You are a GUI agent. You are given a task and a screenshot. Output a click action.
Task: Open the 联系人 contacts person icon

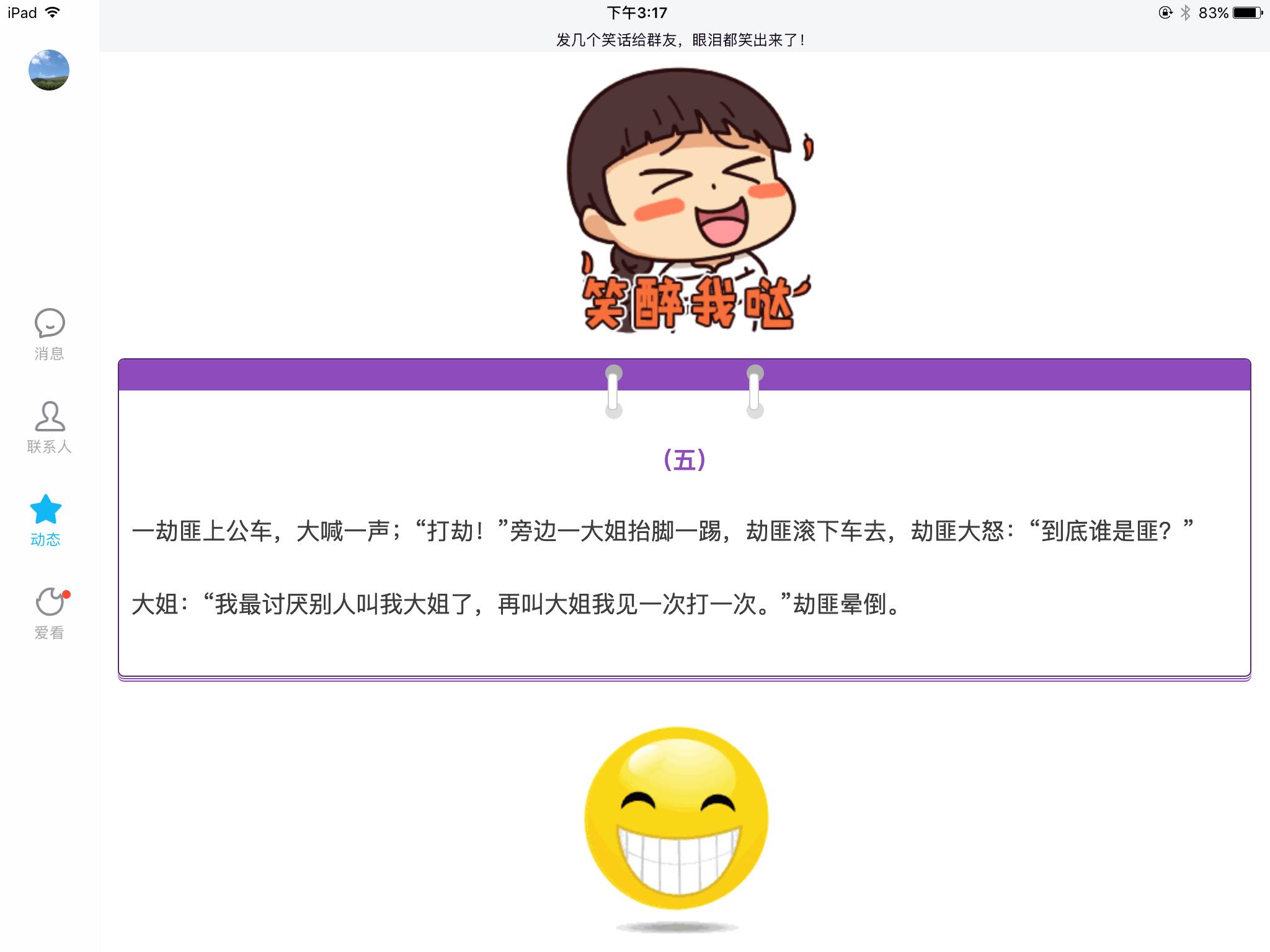(49, 416)
